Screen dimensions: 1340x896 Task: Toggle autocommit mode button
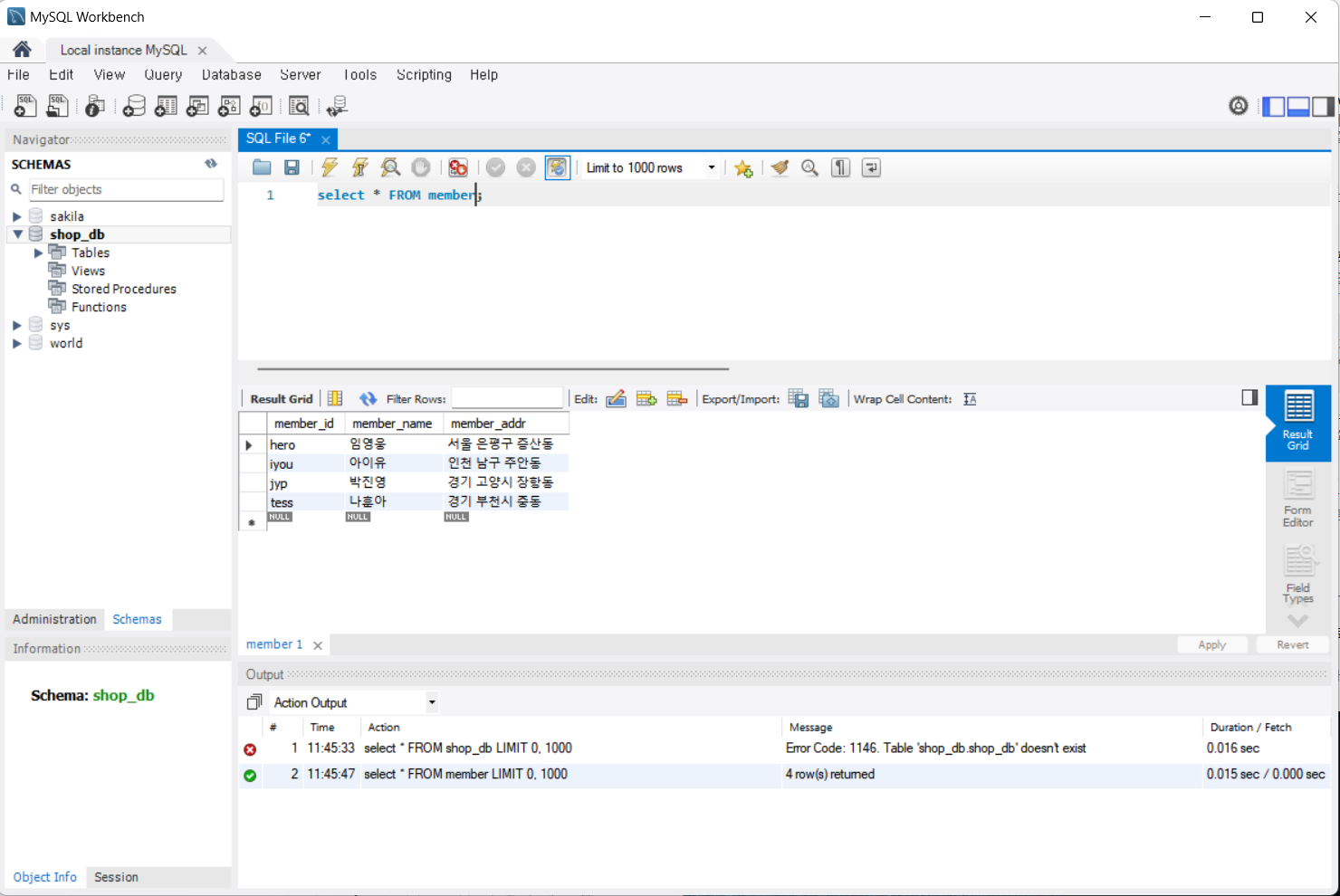tap(558, 167)
